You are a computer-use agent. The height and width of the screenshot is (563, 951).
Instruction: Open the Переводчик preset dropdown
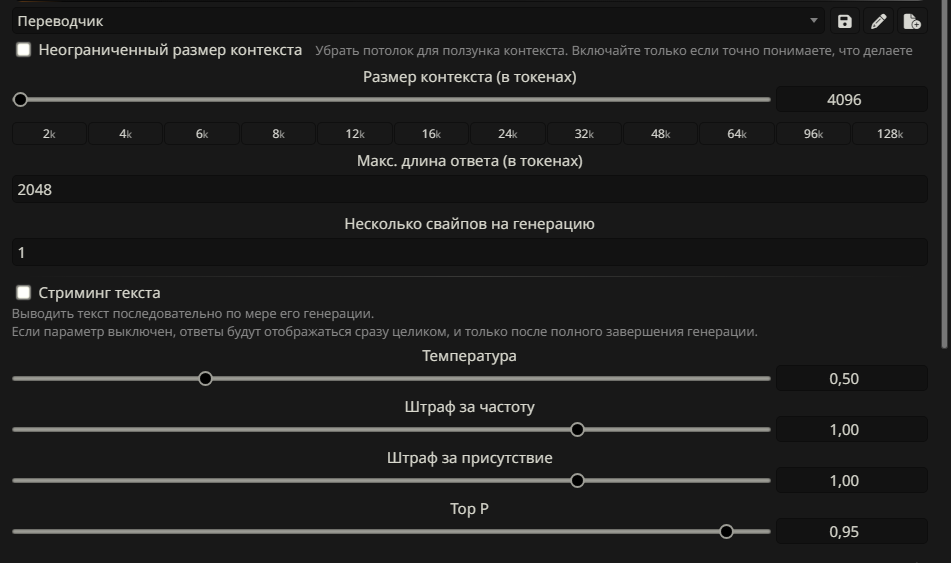click(x=418, y=21)
